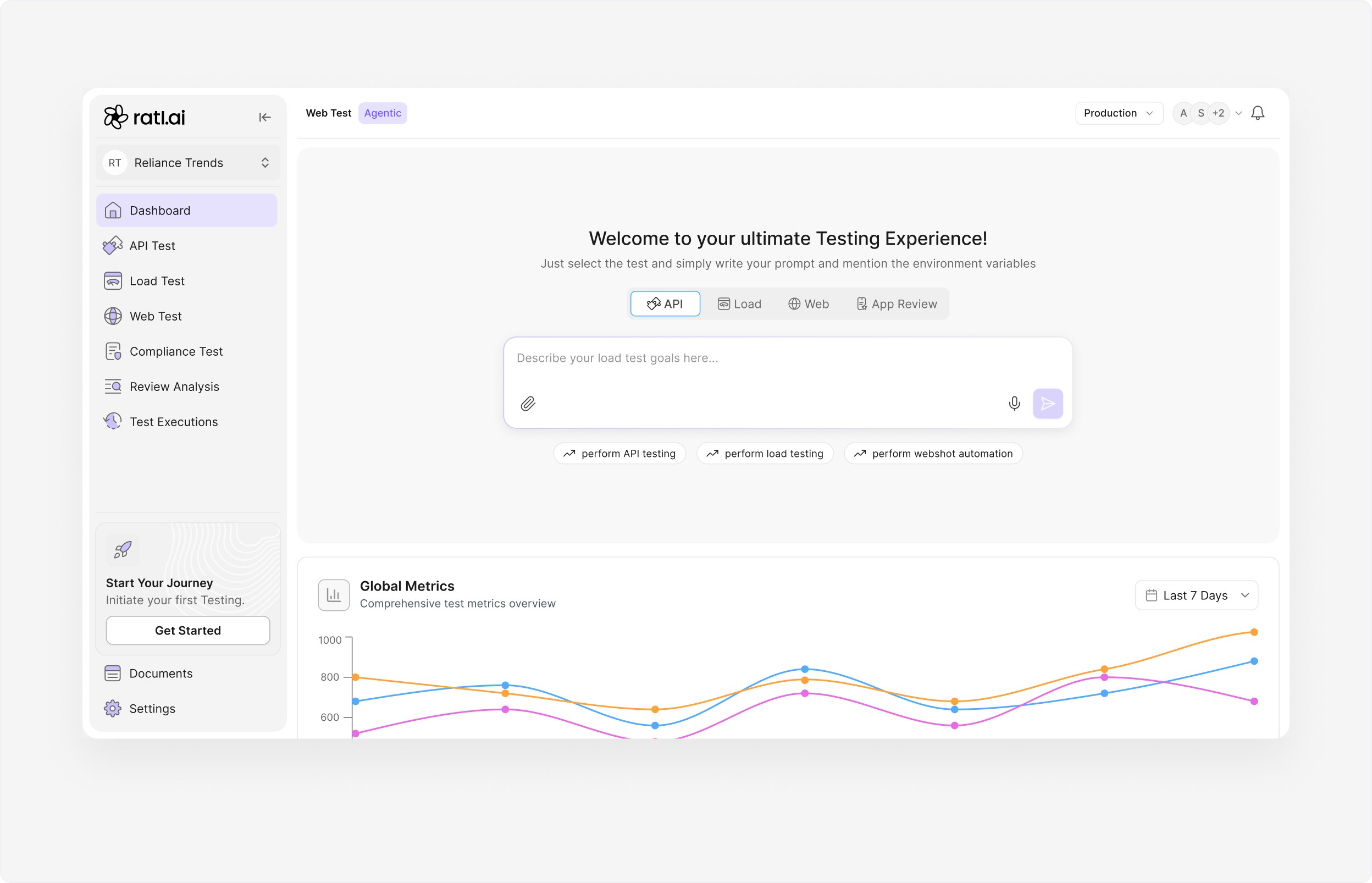The width and height of the screenshot is (1372, 883).
Task: Click the notification bell icon
Action: [1257, 113]
